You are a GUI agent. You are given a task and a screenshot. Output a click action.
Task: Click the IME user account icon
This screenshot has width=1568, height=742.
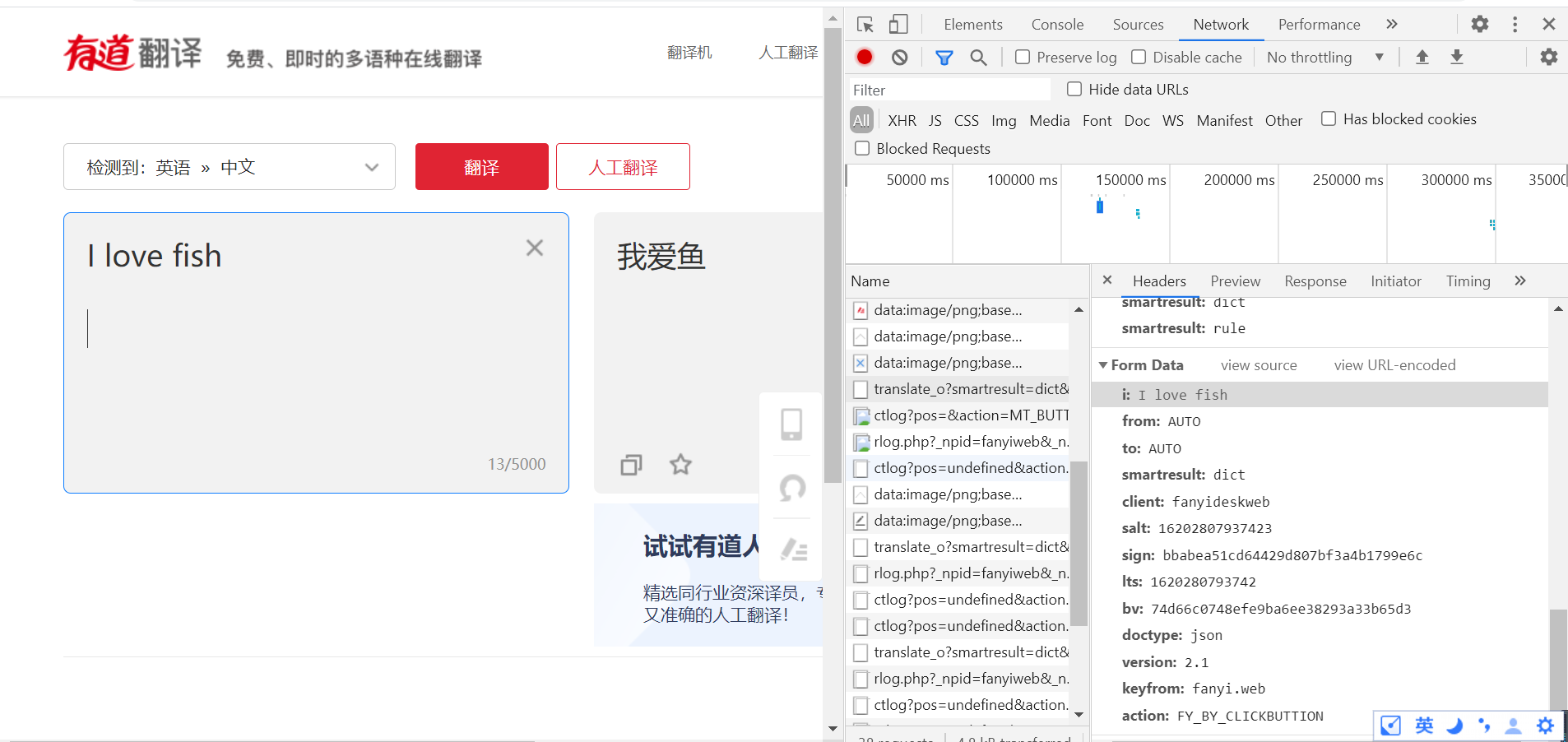pyautogui.click(x=1513, y=726)
